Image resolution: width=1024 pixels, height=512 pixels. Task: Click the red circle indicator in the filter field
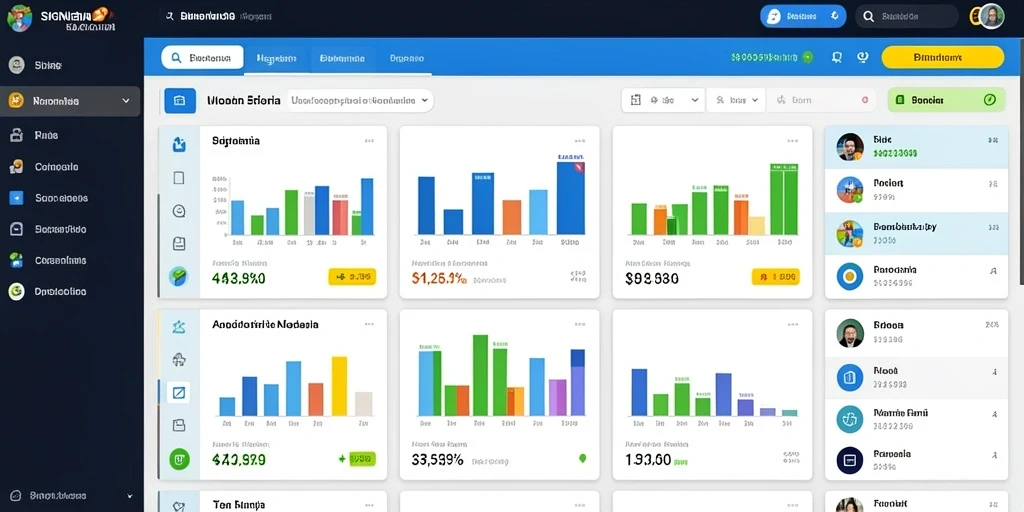(865, 101)
